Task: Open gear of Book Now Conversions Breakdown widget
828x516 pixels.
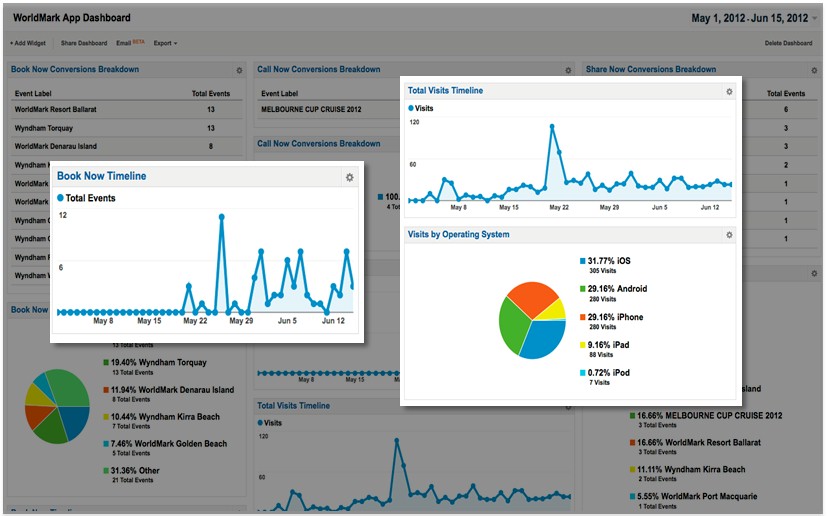Action: pos(239,70)
